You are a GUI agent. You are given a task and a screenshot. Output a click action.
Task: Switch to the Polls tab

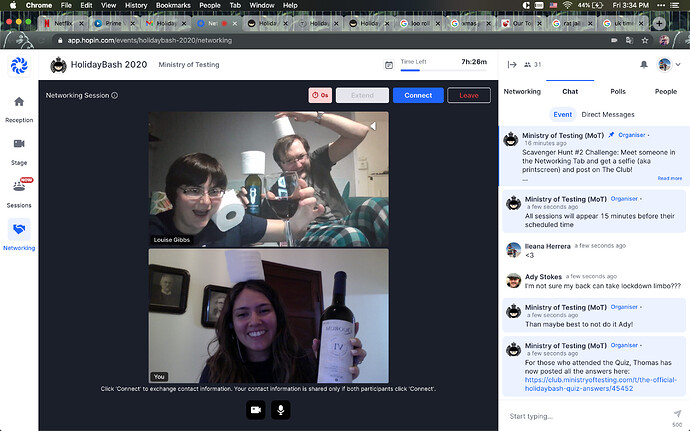tap(618, 92)
